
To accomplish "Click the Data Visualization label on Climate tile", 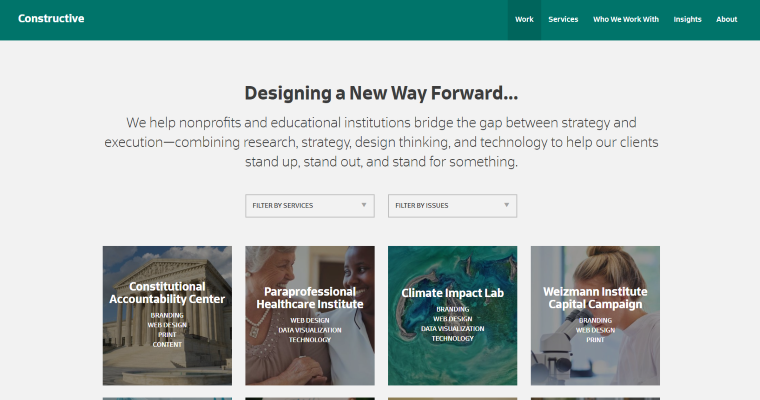I will pos(453,329).
